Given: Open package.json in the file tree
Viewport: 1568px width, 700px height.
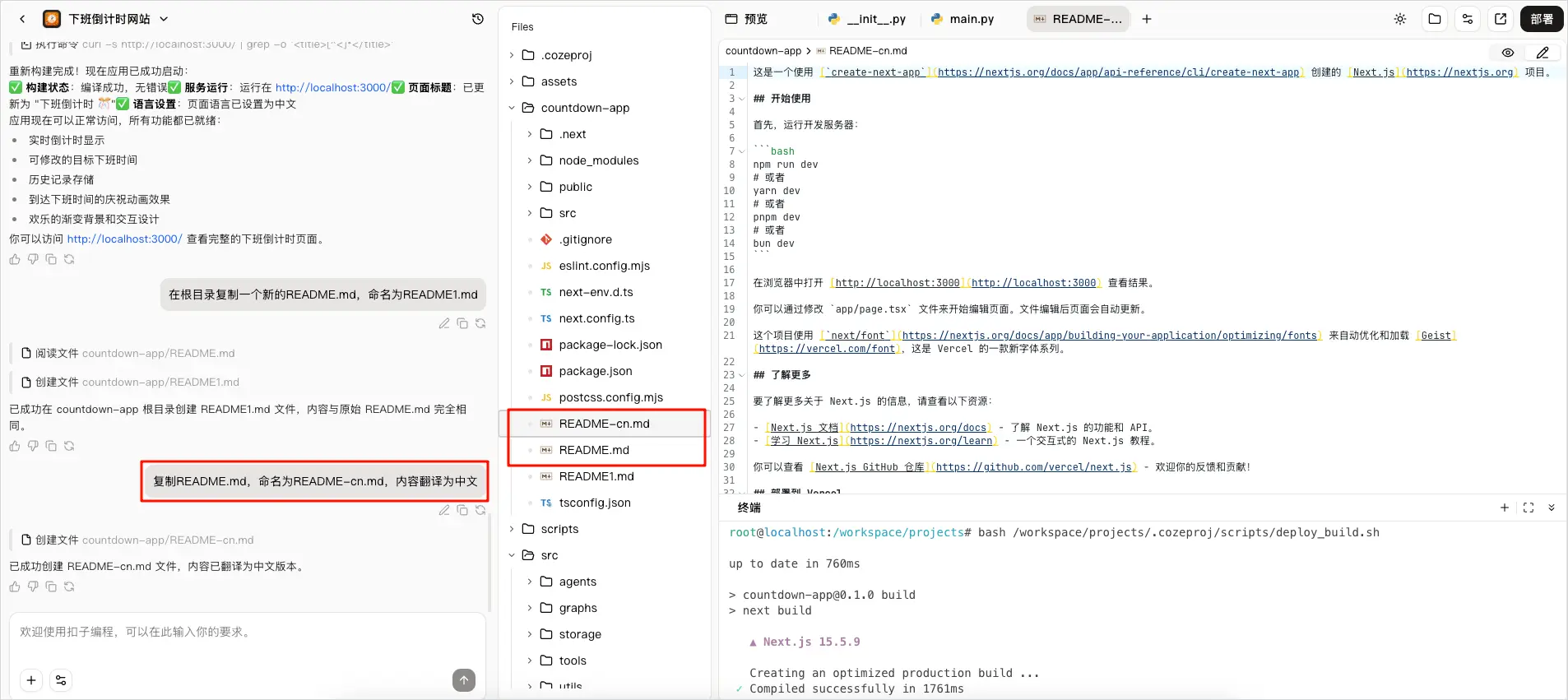Looking at the screenshot, I should 605,371.
